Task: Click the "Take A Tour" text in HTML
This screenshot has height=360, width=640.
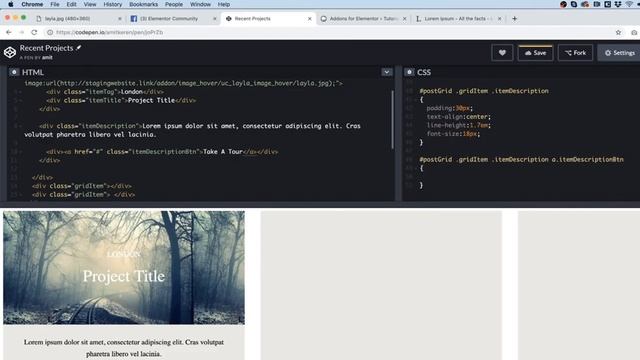Action: (x=223, y=151)
